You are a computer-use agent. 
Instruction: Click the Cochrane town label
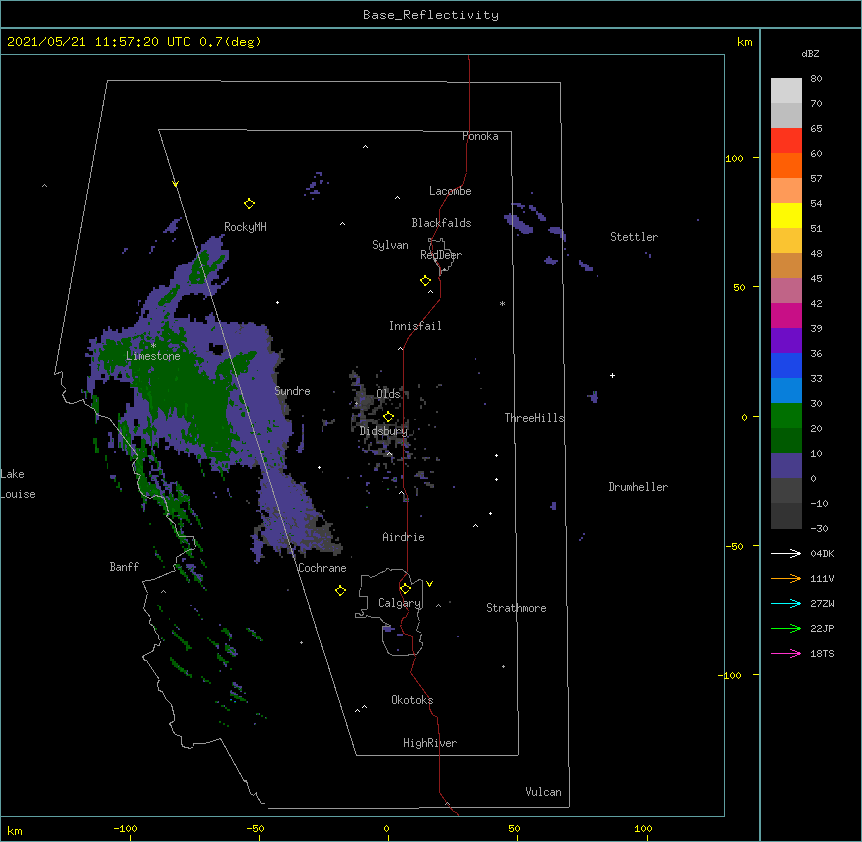tap(322, 568)
